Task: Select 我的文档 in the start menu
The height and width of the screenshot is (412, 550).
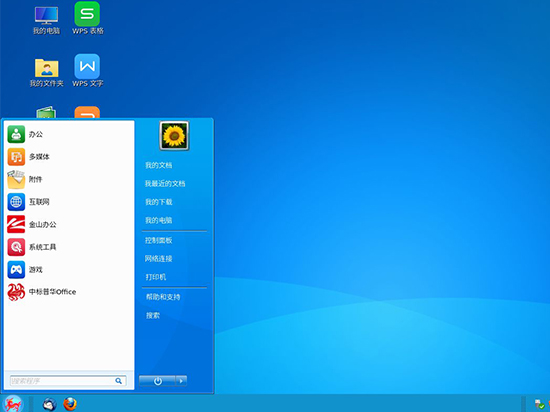Action: coord(159,166)
